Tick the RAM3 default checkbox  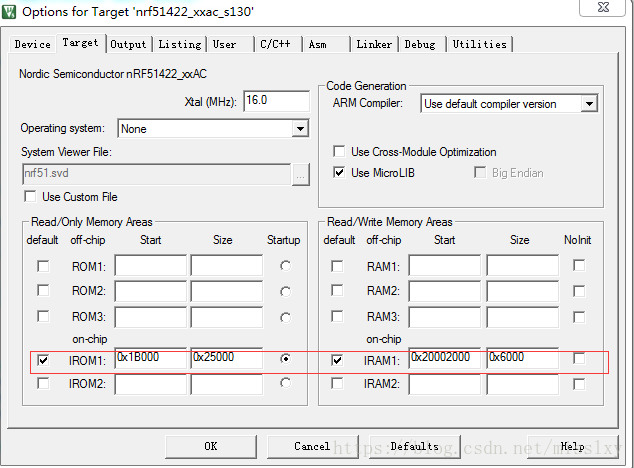point(337,316)
